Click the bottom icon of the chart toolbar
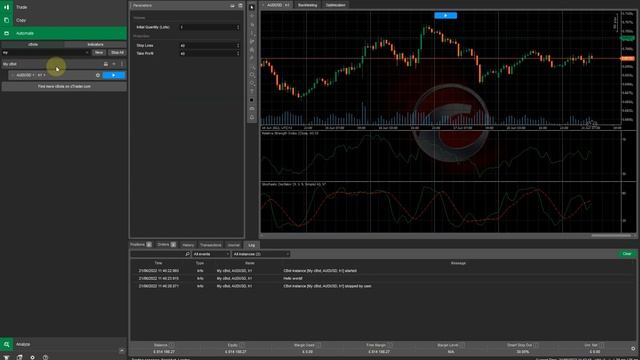The image size is (640, 360). pyautogui.click(x=252, y=118)
